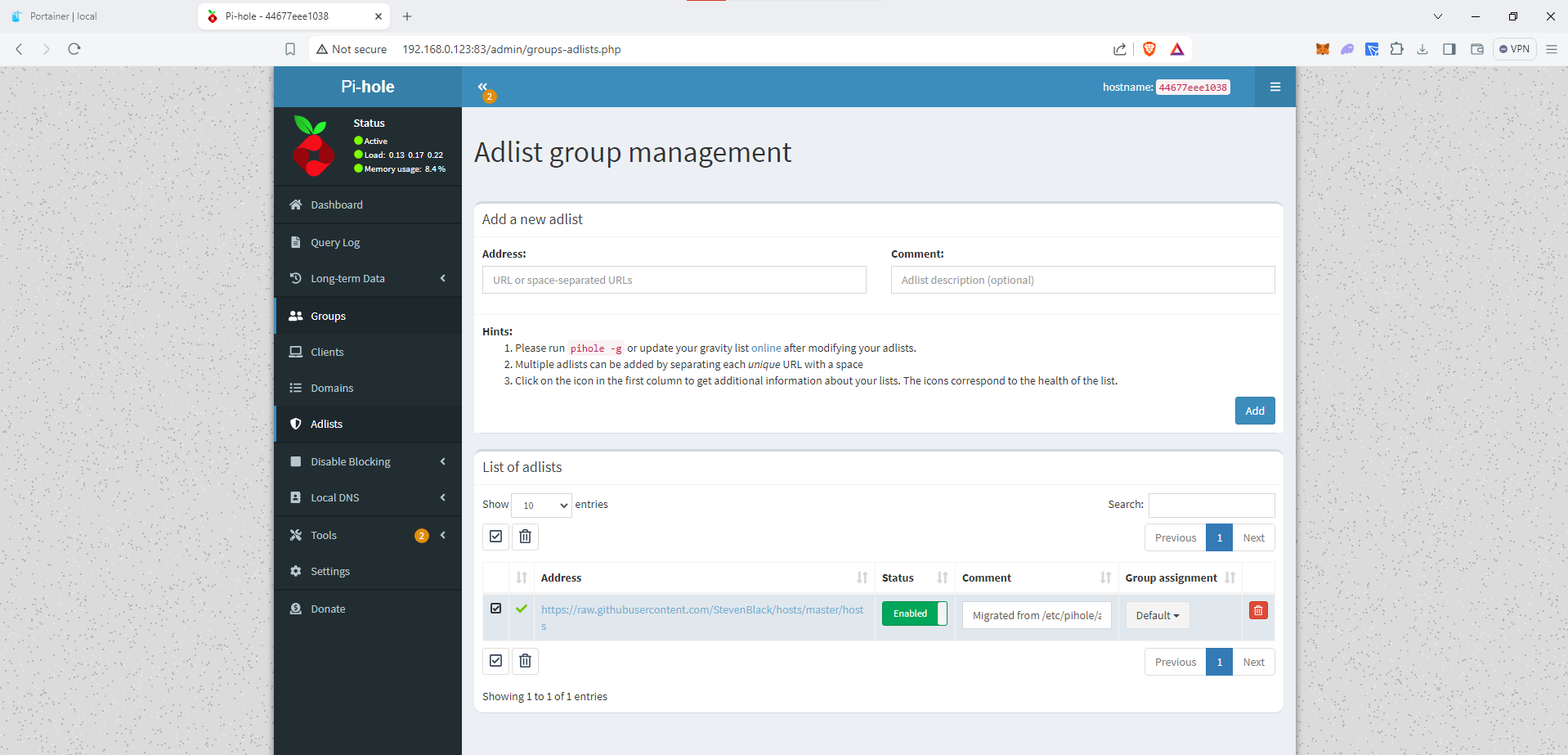The width and height of the screenshot is (1568, 755).
Task: Delete the StevenBlack adlist with the red trash button
Action: (x=1258, y=610)
